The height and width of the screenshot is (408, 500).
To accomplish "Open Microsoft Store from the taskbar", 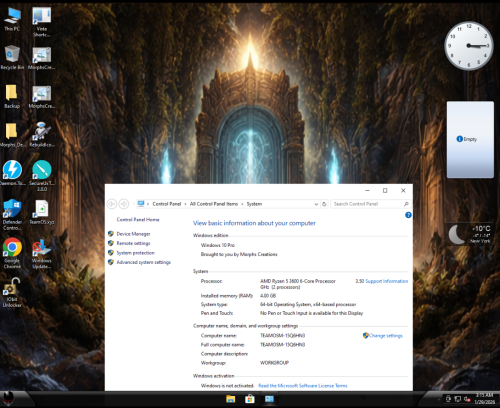I will click(x=250, y=399).
